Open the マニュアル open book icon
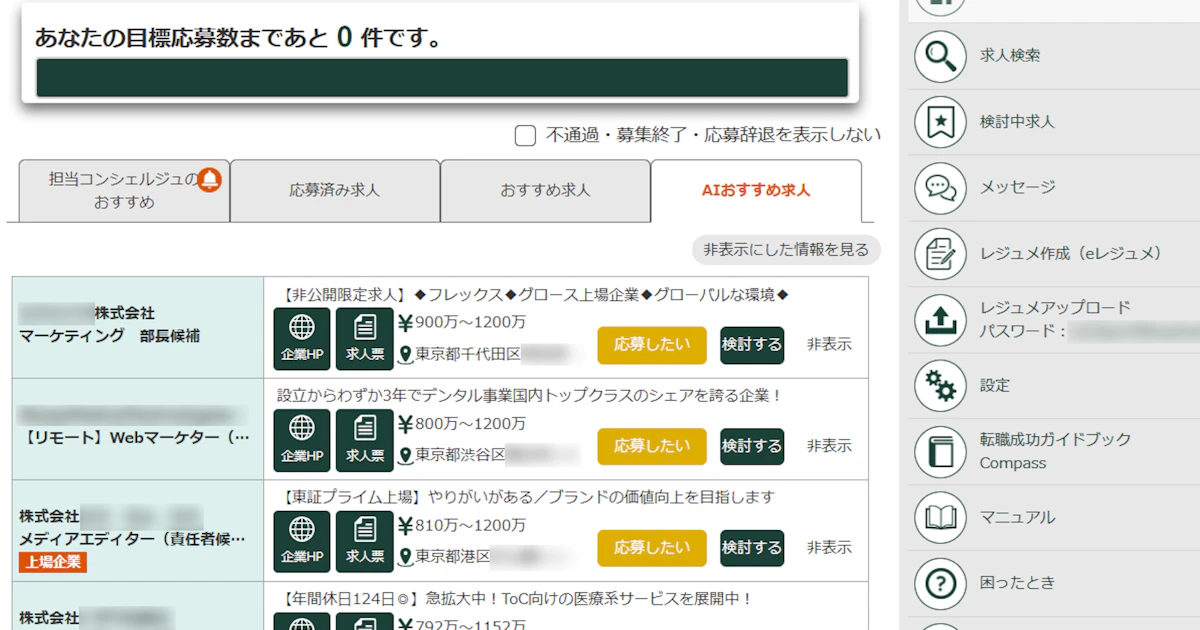1200x630 pixels. click(x=940, y=518)
